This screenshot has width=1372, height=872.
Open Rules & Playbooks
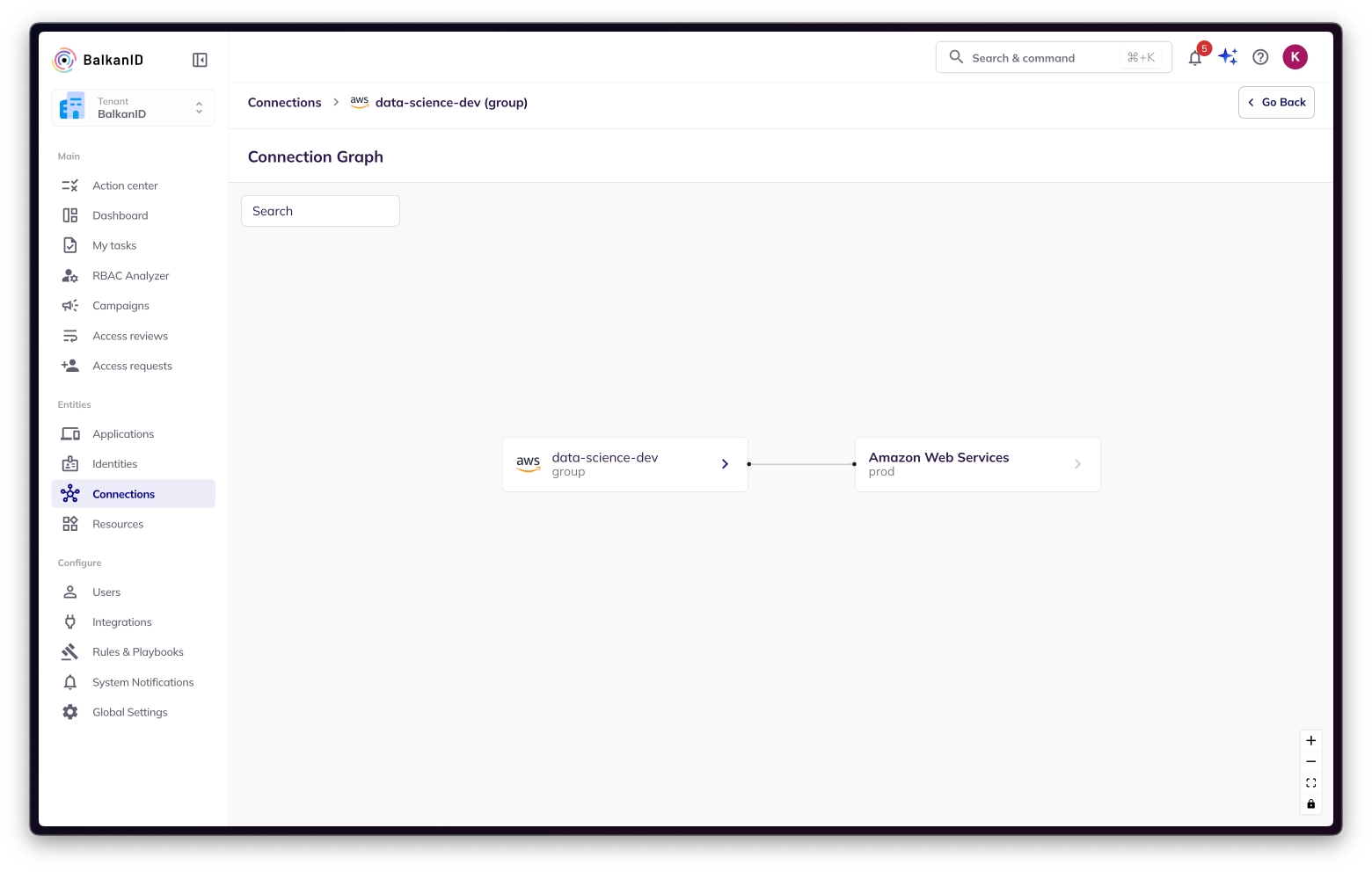coord(137,652)
